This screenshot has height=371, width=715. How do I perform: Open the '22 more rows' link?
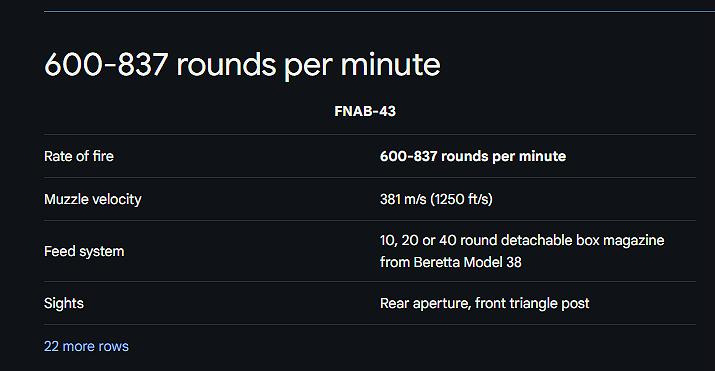(86, 346)
